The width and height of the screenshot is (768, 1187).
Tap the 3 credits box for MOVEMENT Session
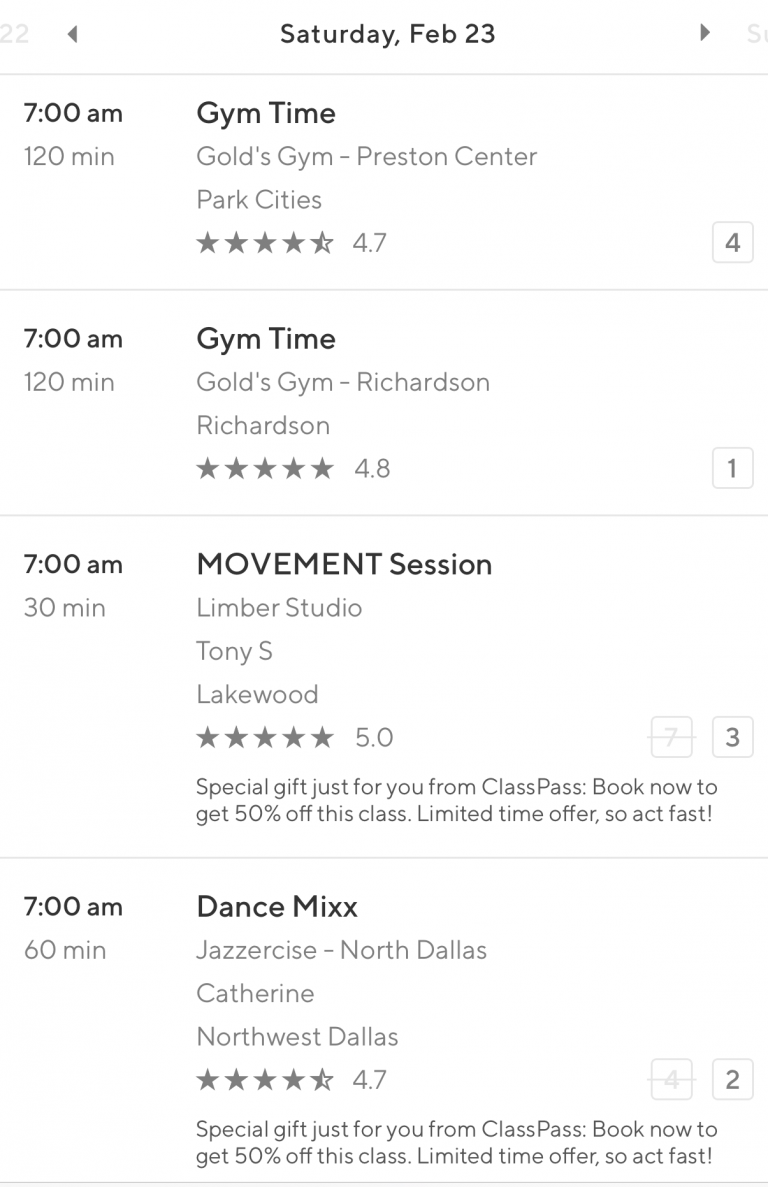[732, 738]
